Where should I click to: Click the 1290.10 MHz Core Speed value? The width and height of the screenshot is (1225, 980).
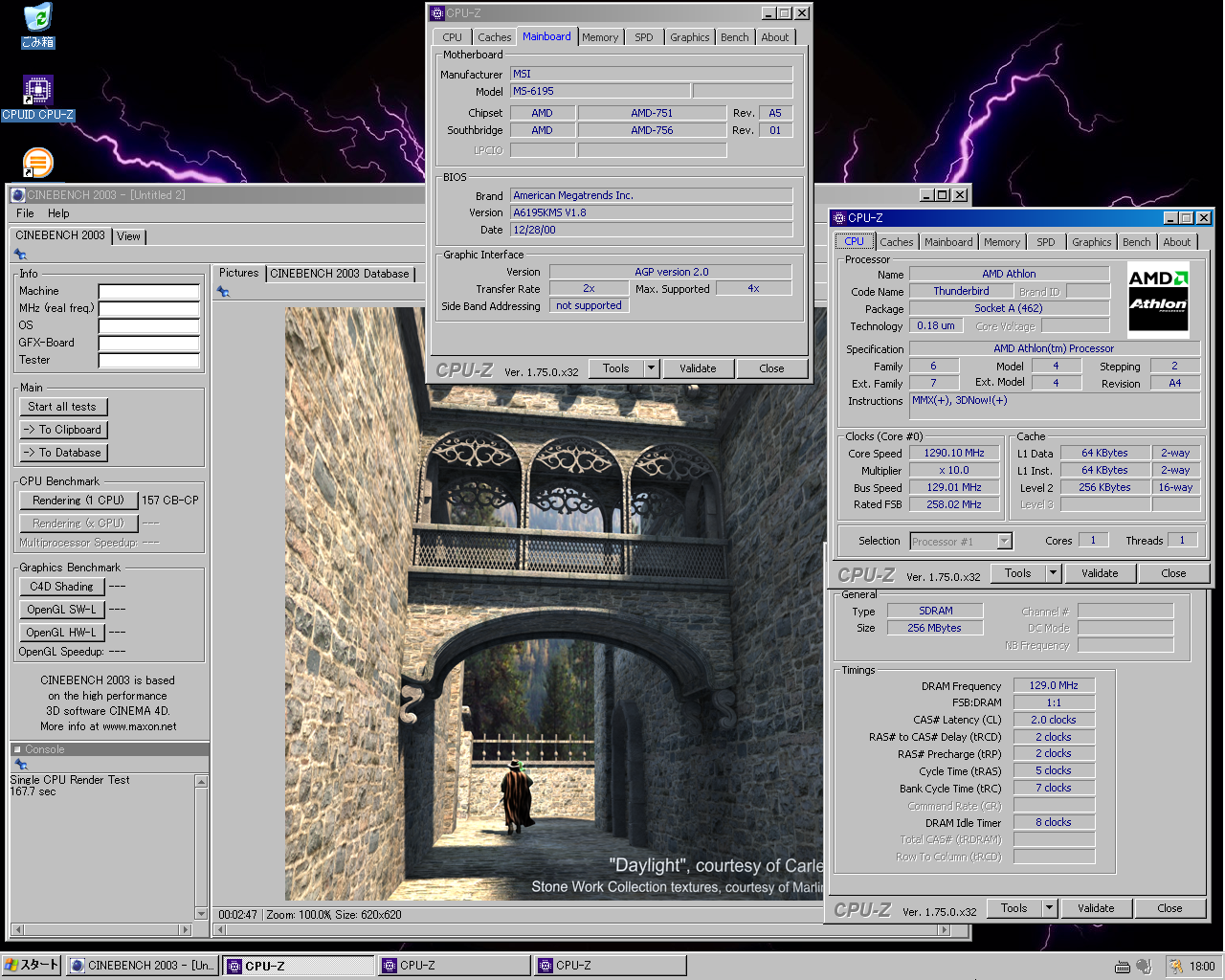pyautogui.click(x=953, y=454)
